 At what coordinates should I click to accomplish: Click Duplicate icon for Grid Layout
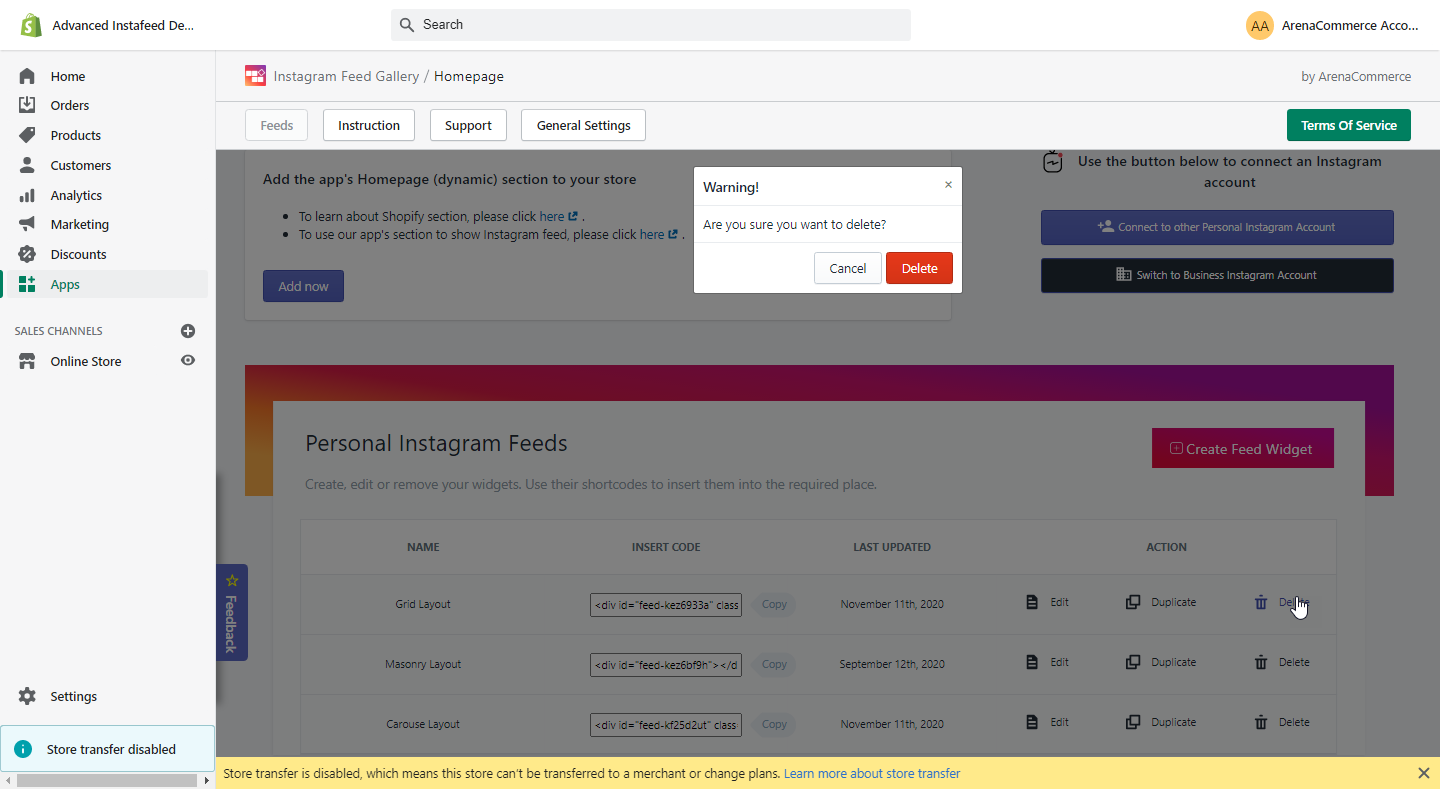click(x=1133, y=602)
